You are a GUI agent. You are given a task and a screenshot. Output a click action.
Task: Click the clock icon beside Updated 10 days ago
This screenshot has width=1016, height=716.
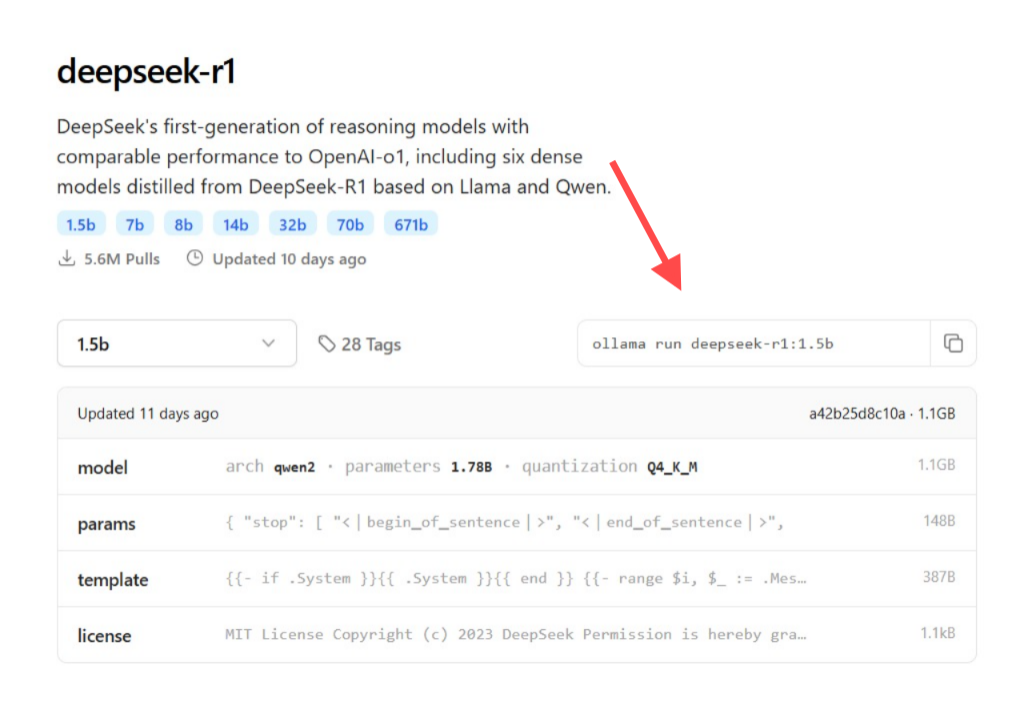[x=194, y=258]
